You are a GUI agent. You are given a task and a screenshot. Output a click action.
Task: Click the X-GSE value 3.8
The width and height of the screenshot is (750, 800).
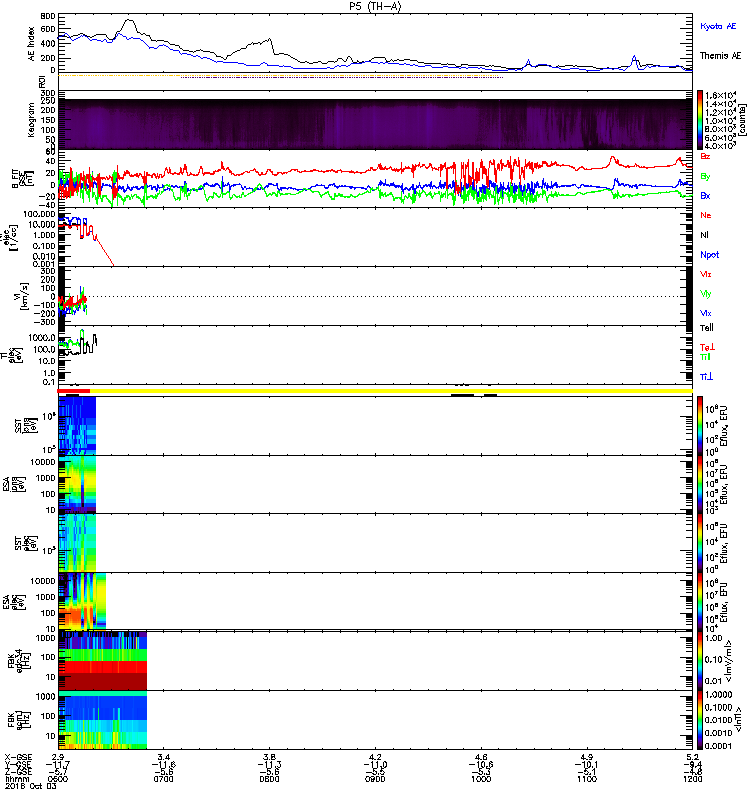(x=269, y=757)
